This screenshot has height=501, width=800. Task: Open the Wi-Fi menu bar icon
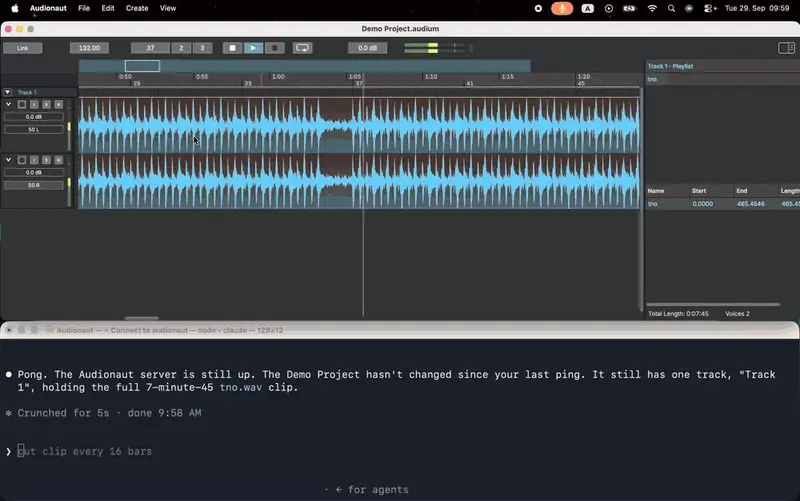[652, 8]
